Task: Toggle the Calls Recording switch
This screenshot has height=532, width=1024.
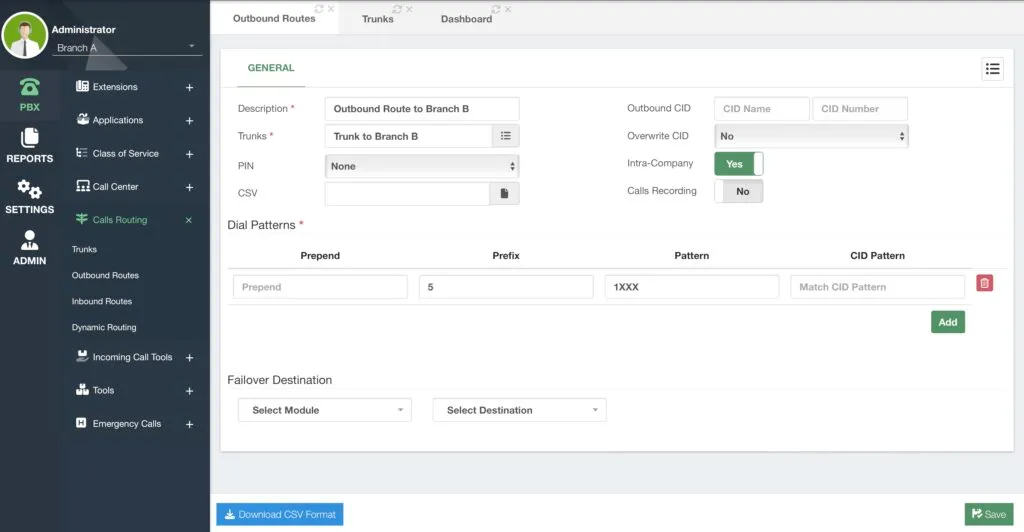Action: pyautogui.click(x=739, y=191)
